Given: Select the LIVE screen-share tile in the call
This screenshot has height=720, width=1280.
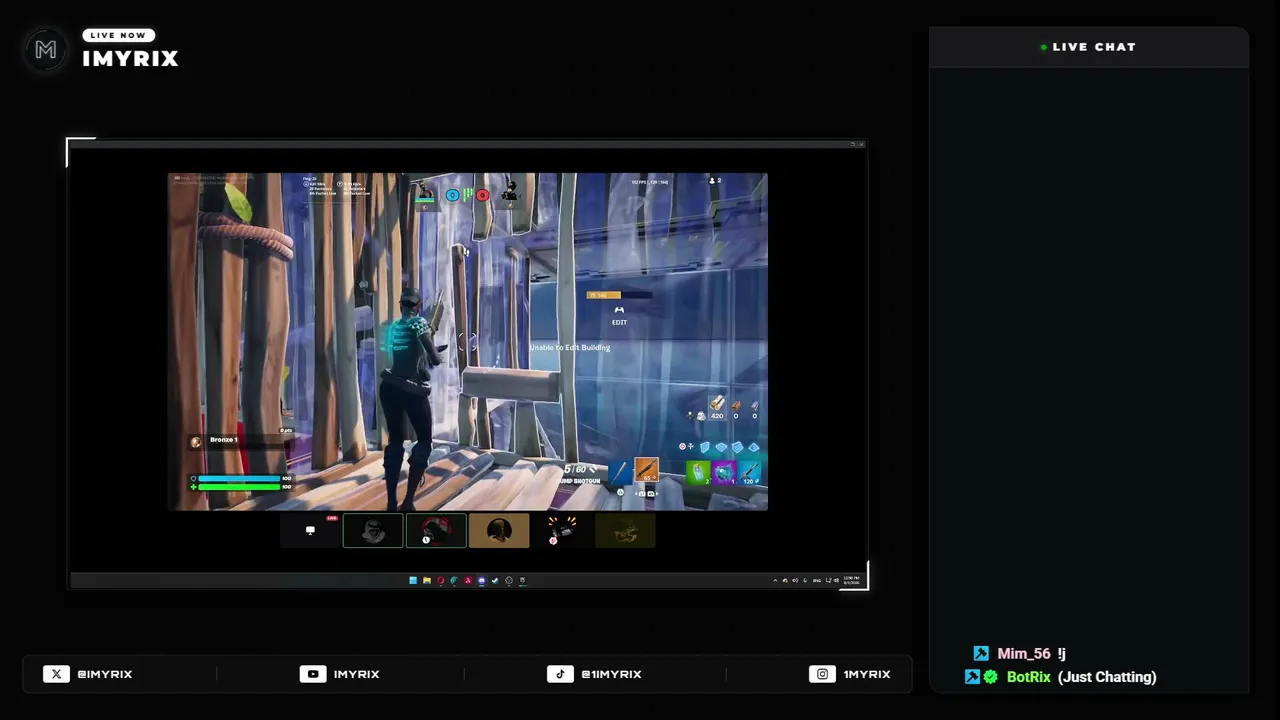Looking at the screenshot, I should [310, 531].
